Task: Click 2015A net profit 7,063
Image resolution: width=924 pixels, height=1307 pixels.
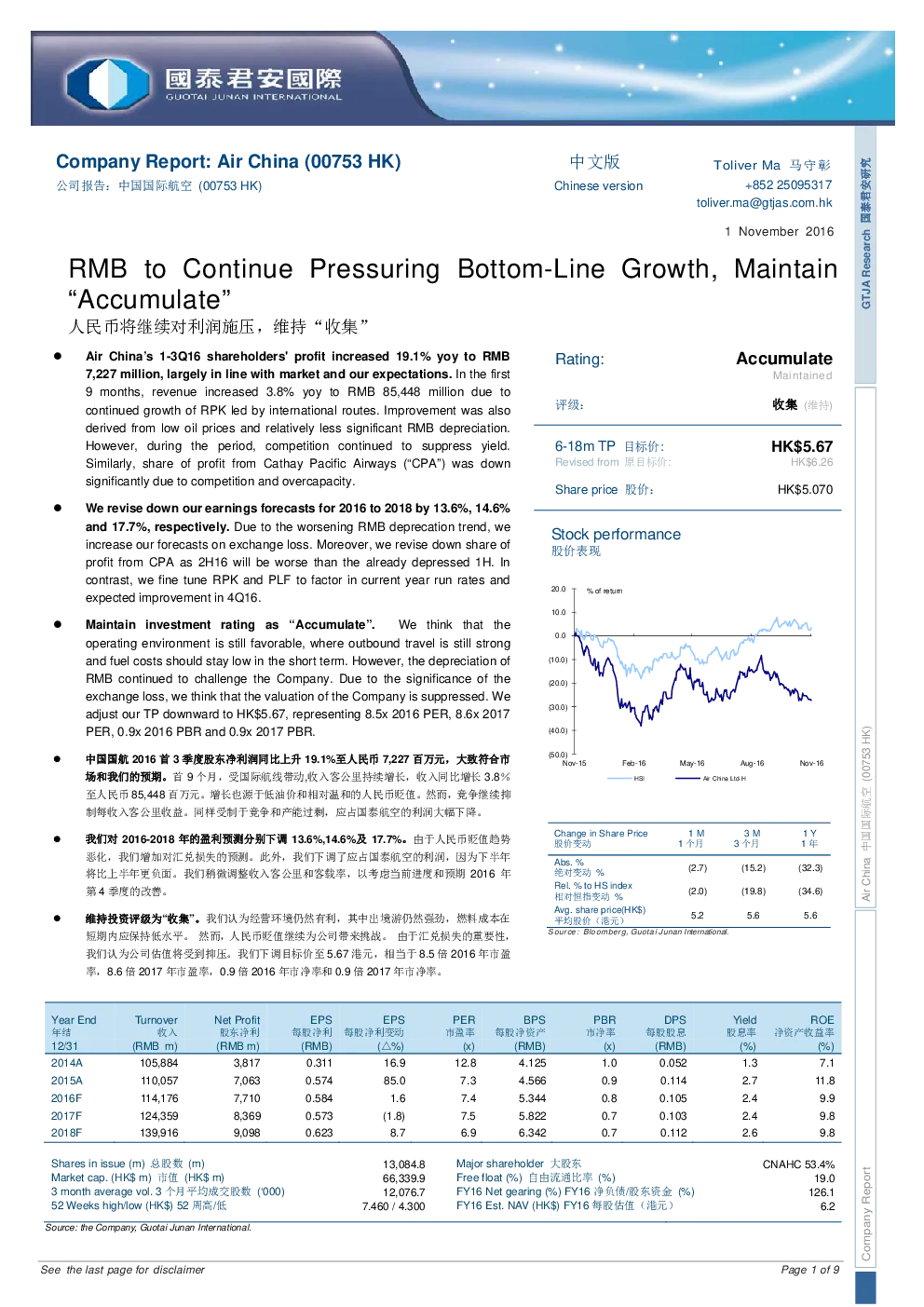Action: pos(247,1081)
